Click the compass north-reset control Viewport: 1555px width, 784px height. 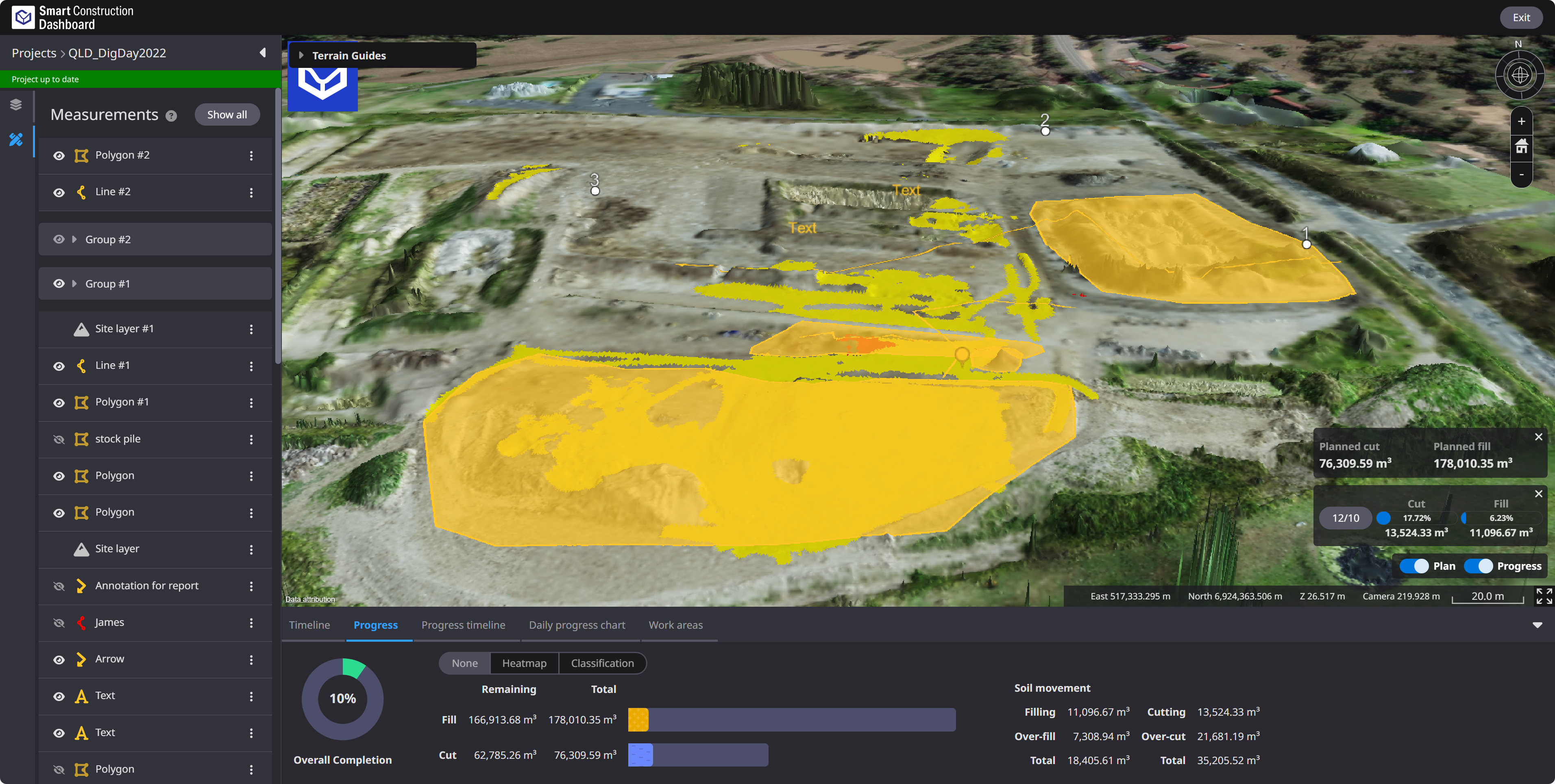coord(1520,75)
